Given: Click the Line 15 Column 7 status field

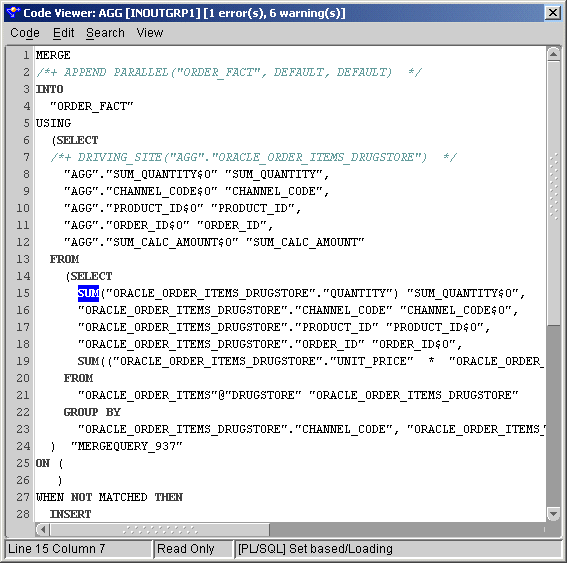Looking at the screenshot, I should click(78, 549).
